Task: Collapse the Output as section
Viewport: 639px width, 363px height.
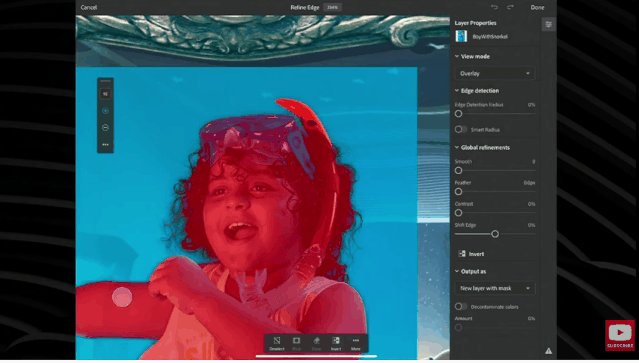Action: point(457,271)
